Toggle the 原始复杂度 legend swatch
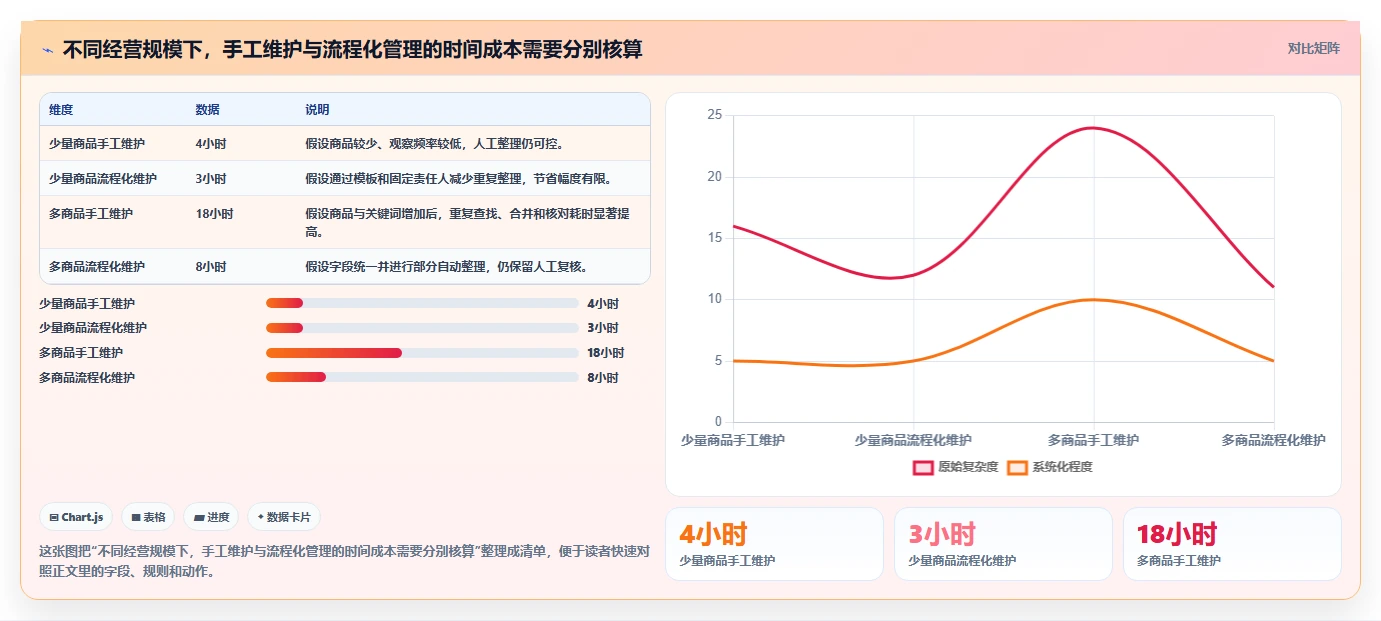 point(923,467)
